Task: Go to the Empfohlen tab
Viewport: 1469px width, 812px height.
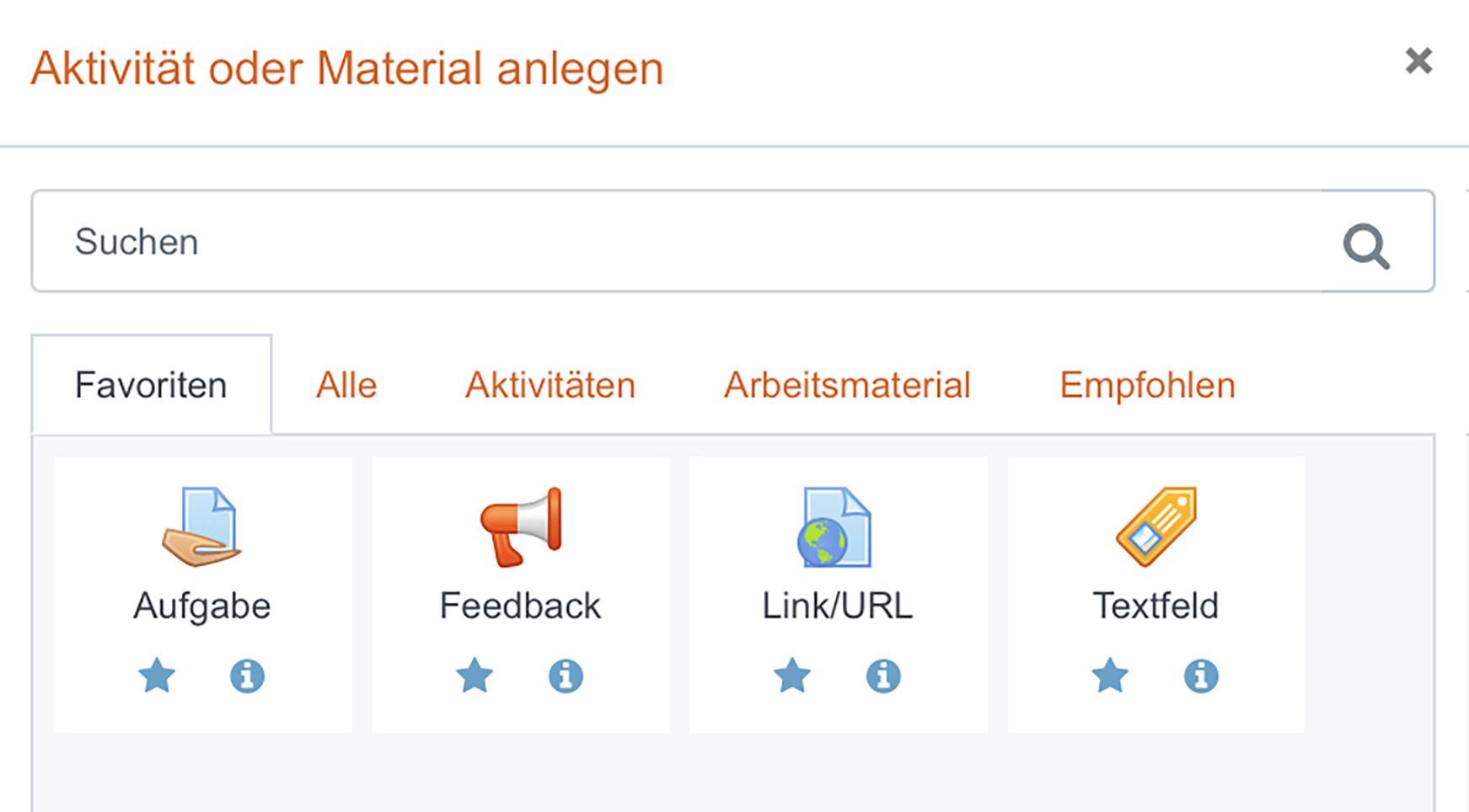Action: (x=1147, y=386)
